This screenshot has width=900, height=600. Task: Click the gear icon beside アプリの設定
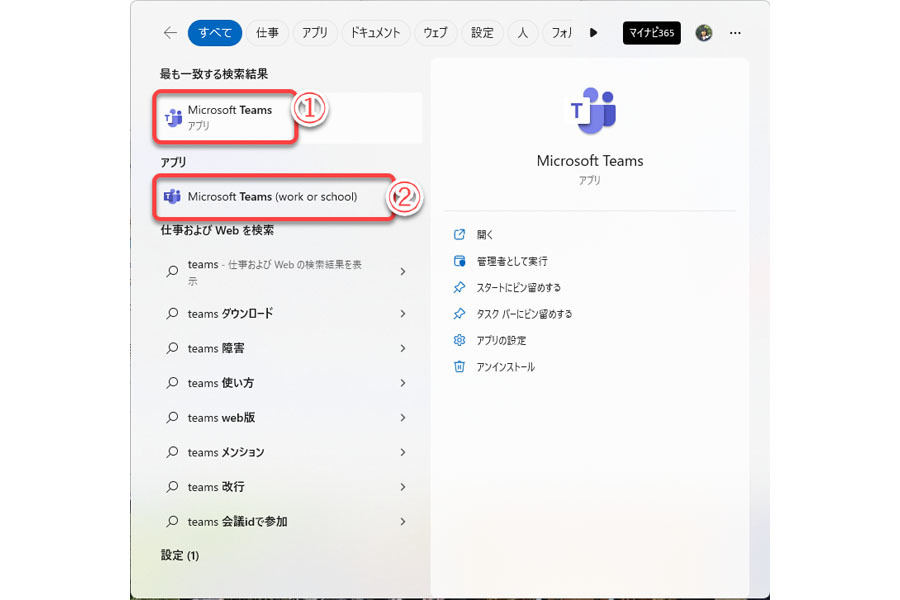(459, 340)
